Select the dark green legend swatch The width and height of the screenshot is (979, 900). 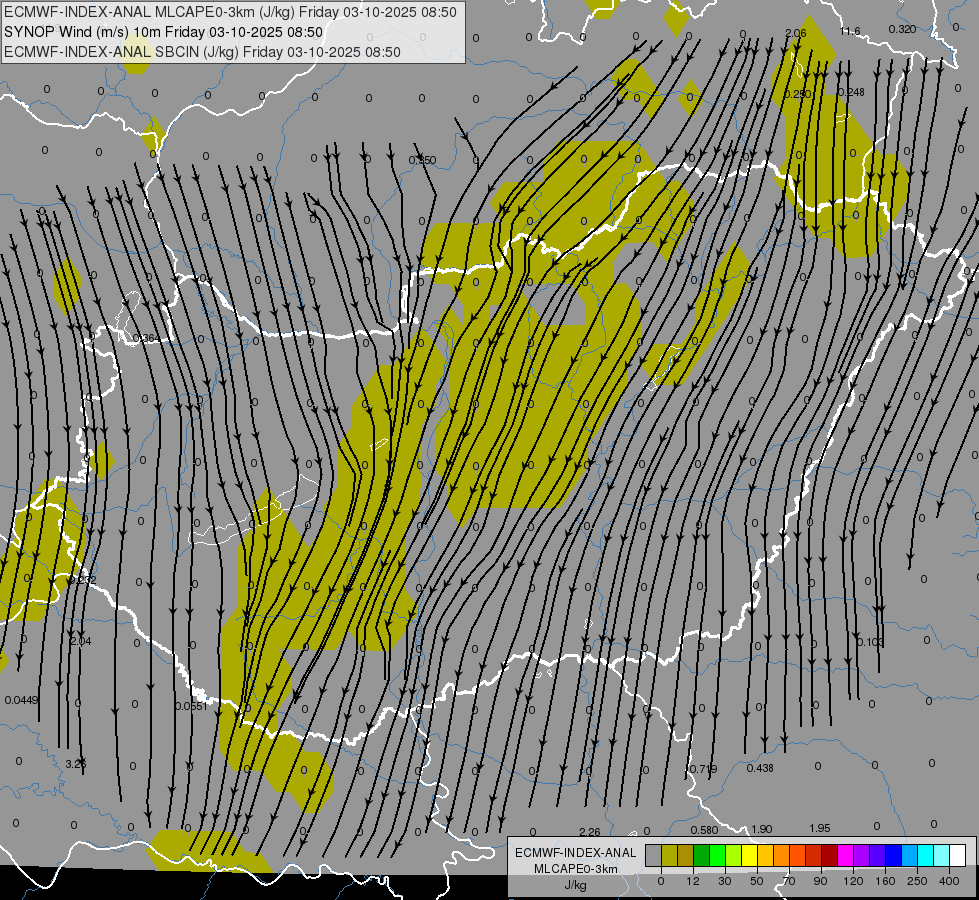(701, 855)
